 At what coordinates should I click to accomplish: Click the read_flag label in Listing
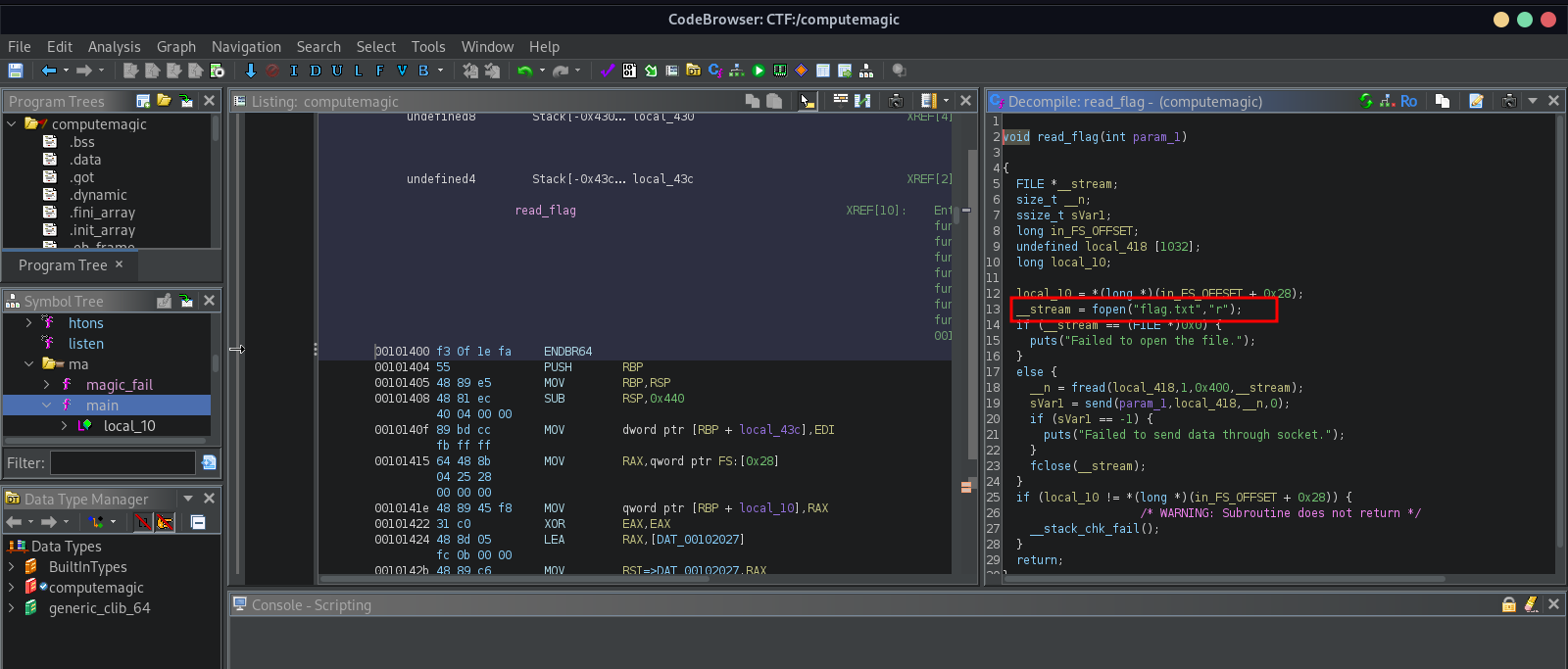[x=545, y=211]
